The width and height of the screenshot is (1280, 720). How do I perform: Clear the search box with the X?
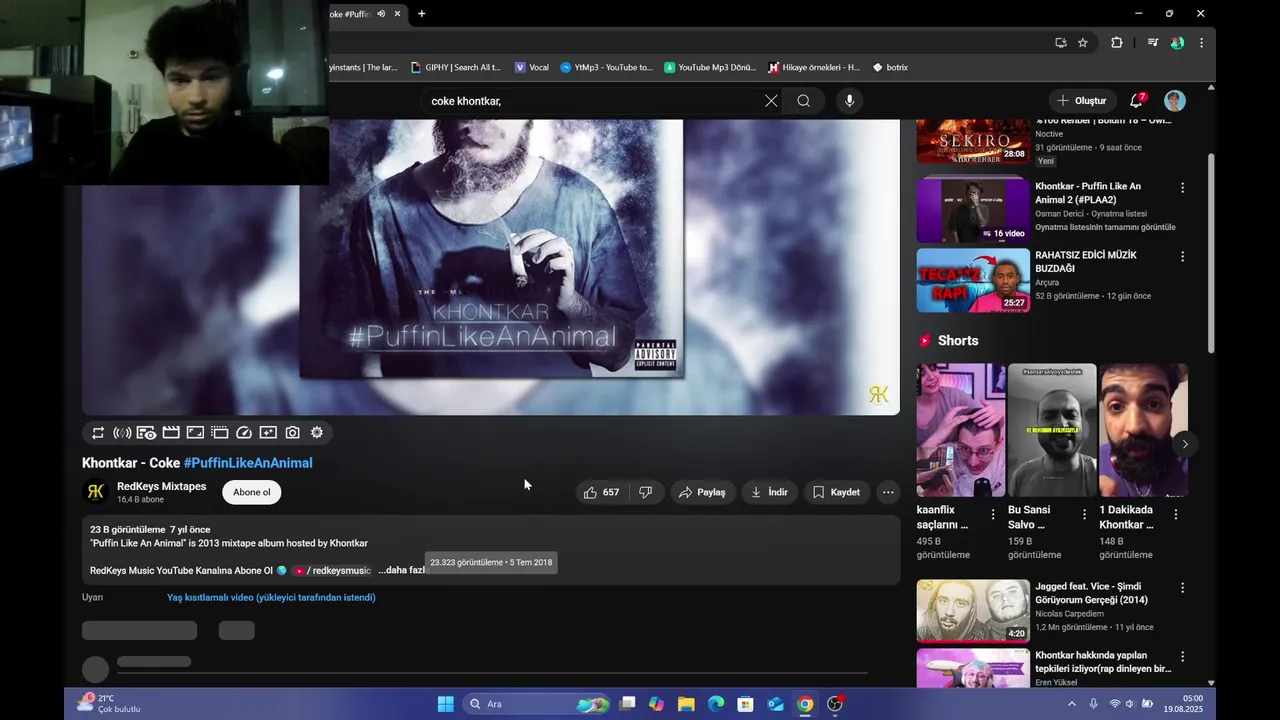click(x=771, y=101)
